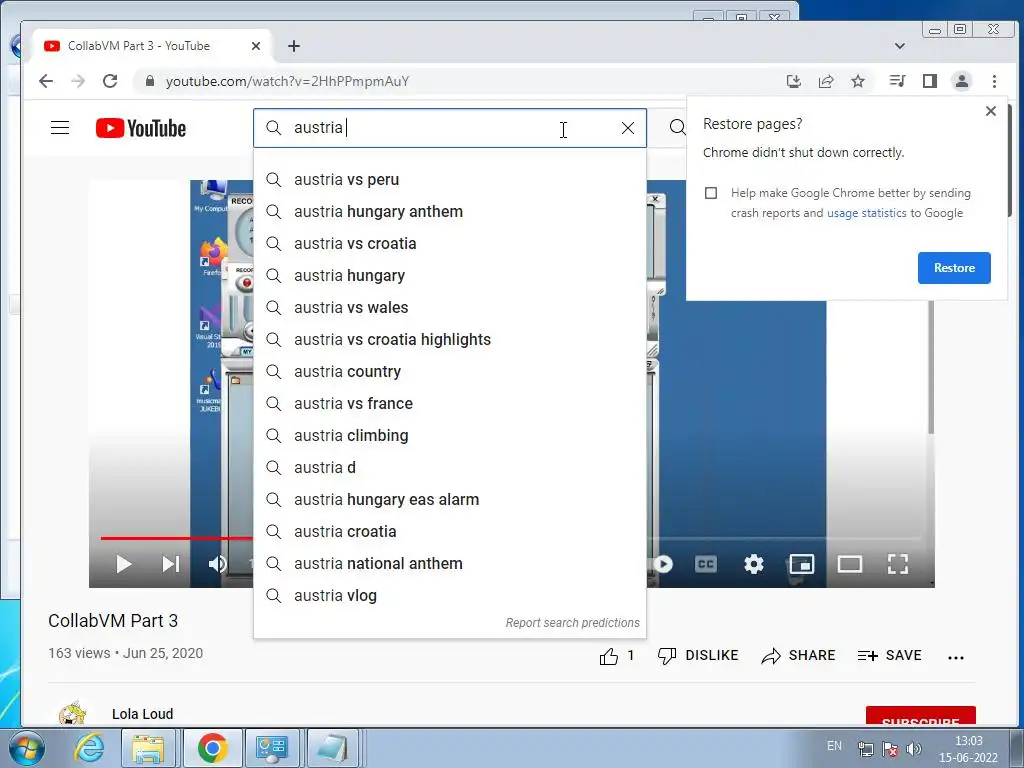This screenshot has height=768, width=1024.
Task: Choose the bare 'austria croatia' suggestion
Action: (x=450, y=532)
